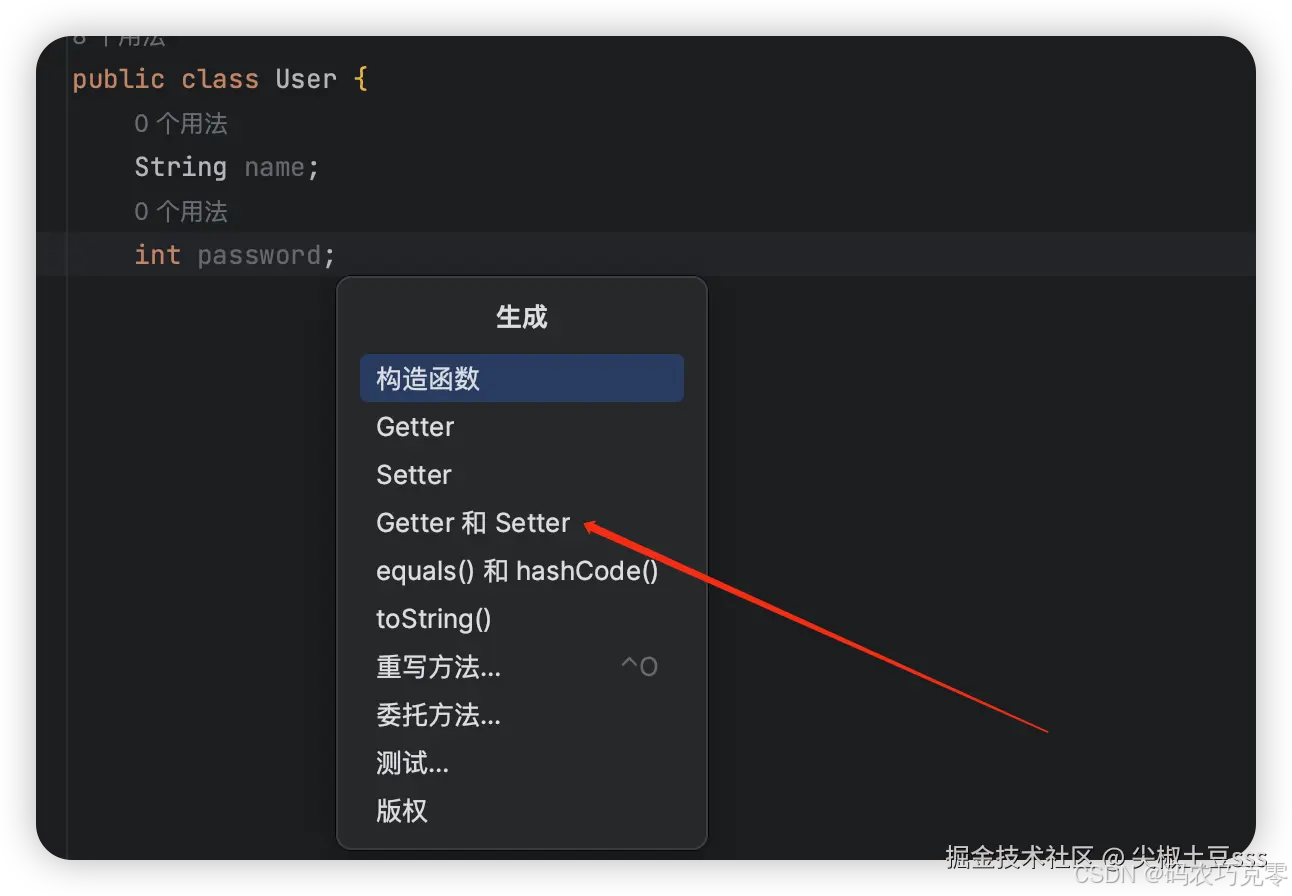
Task: Select the 测试... menu entry
Action: tap(411, 763)
